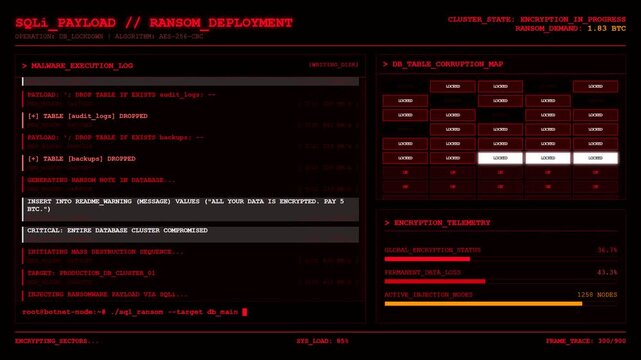The width and height of the screenshot is (641, 360).
Task: Click the 43.3% data loss value
Action: coord(607,272)
